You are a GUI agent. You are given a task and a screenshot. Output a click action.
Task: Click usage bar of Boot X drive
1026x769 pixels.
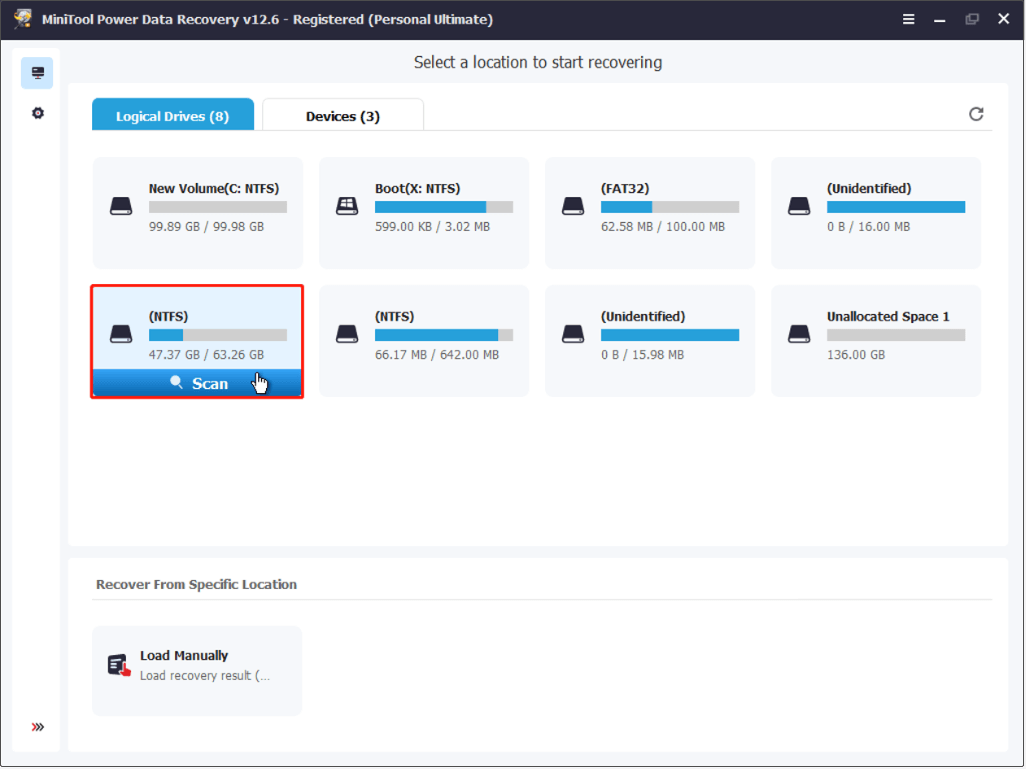(444, 207)
